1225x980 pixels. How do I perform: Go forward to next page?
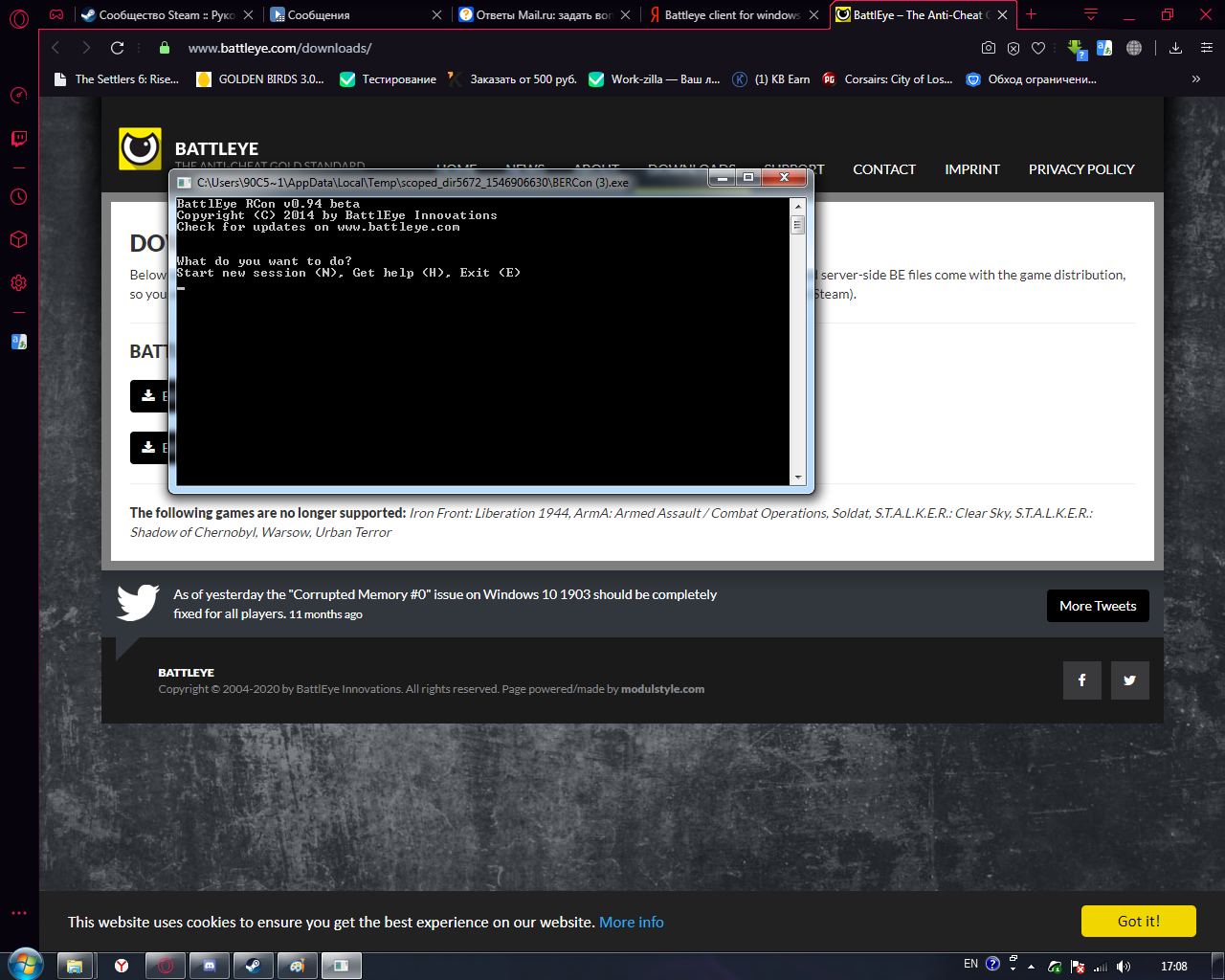[86, 48]
